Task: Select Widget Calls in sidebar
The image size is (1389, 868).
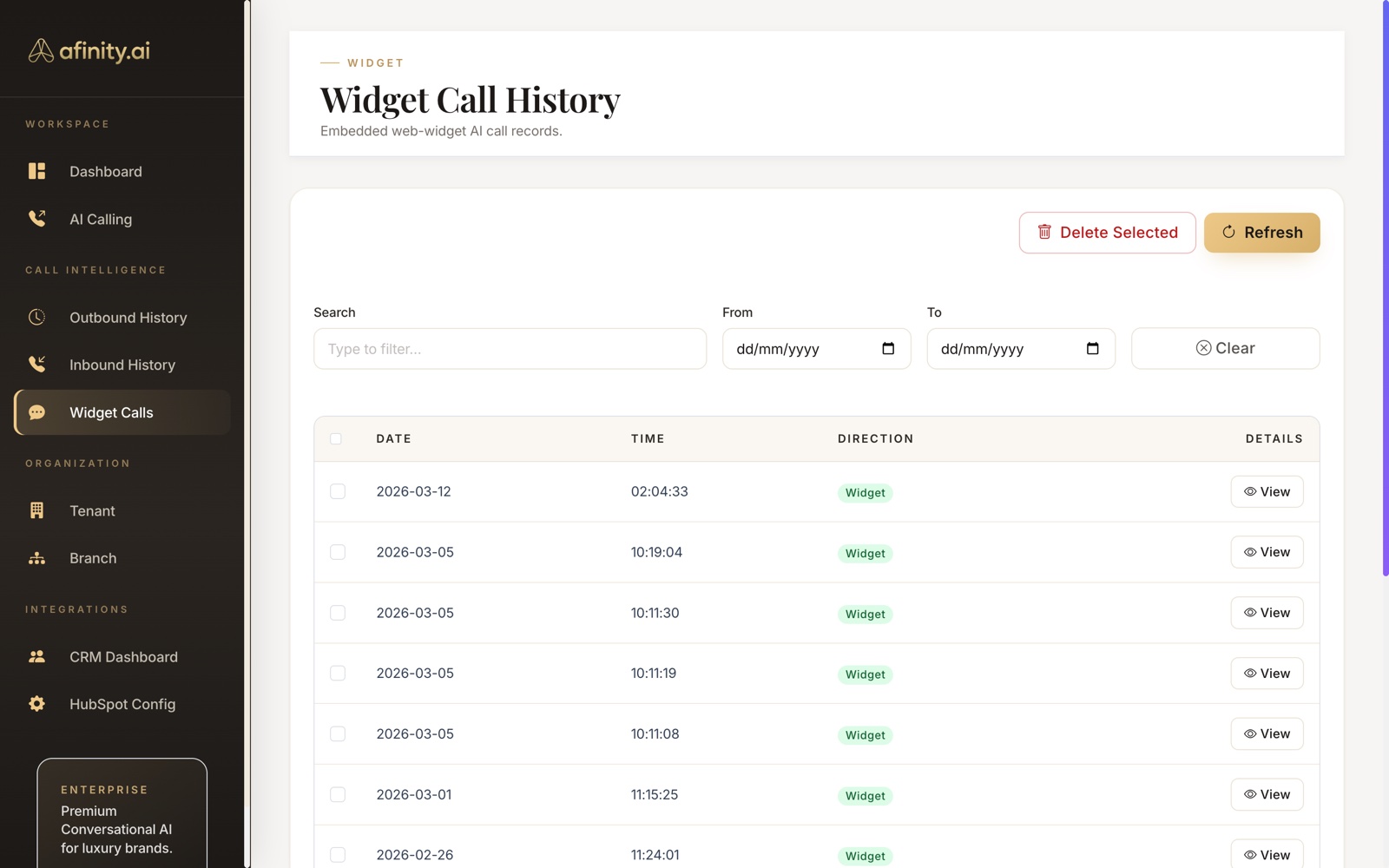Action: 122,412
